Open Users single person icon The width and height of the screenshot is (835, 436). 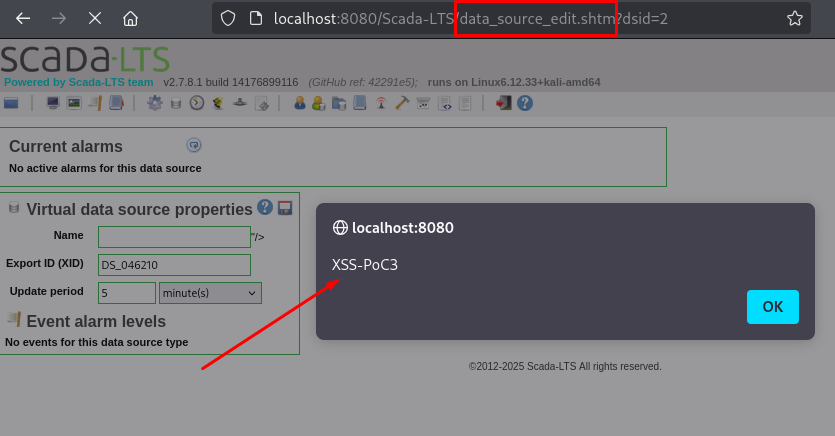(300, 103)
